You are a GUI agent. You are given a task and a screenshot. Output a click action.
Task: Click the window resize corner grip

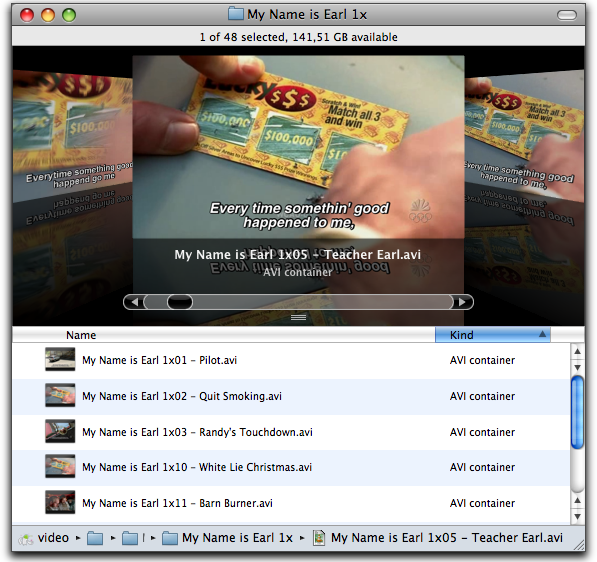point(579,545)
